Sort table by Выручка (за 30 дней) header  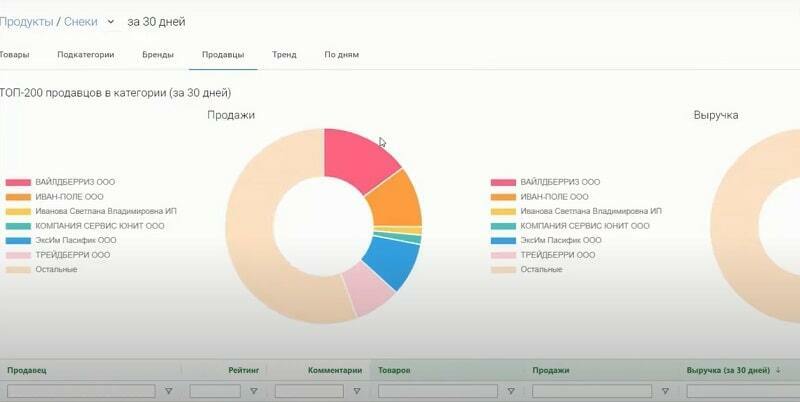(728, 370)
